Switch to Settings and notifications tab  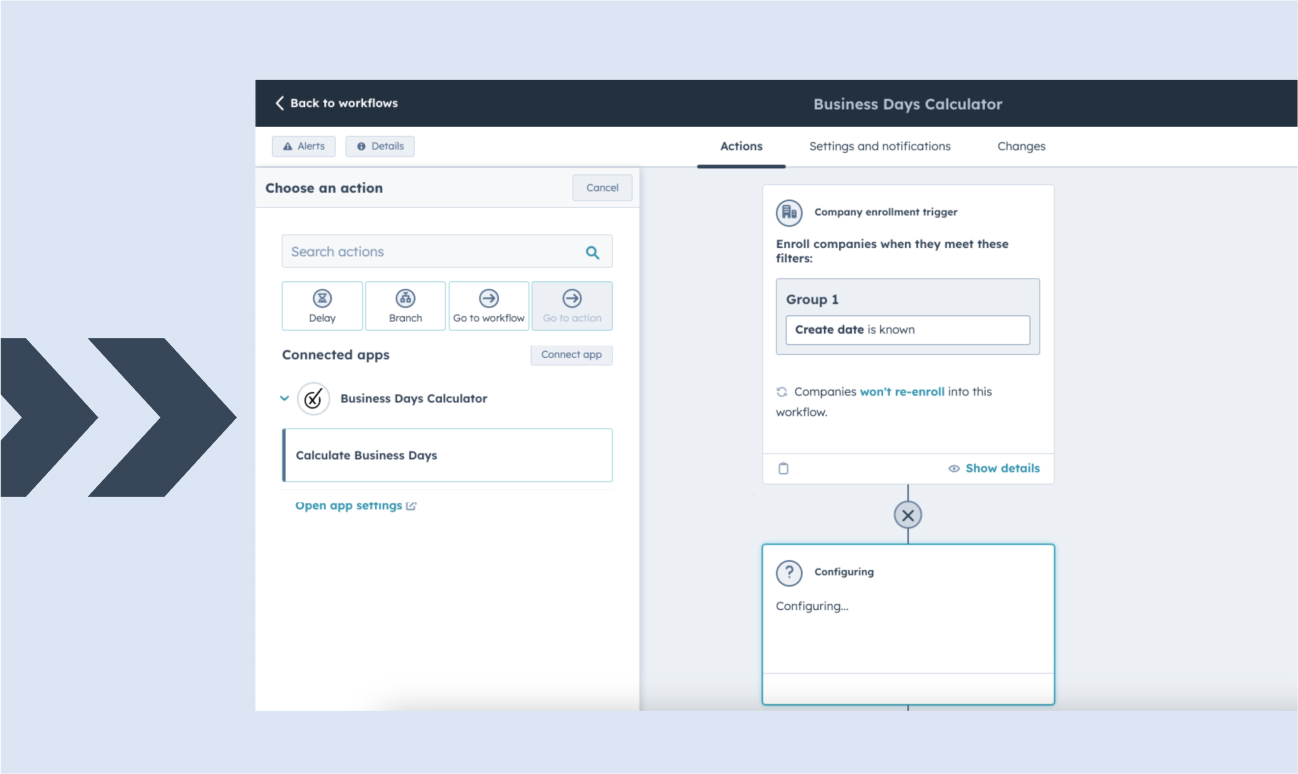[x=879, y=146]
